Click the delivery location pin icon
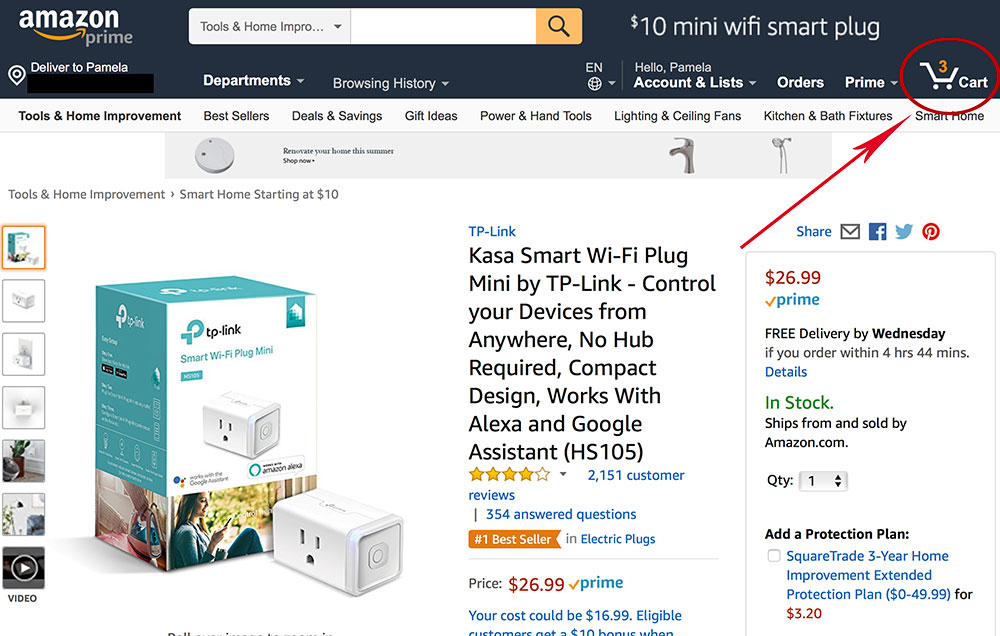 [16, 74]
